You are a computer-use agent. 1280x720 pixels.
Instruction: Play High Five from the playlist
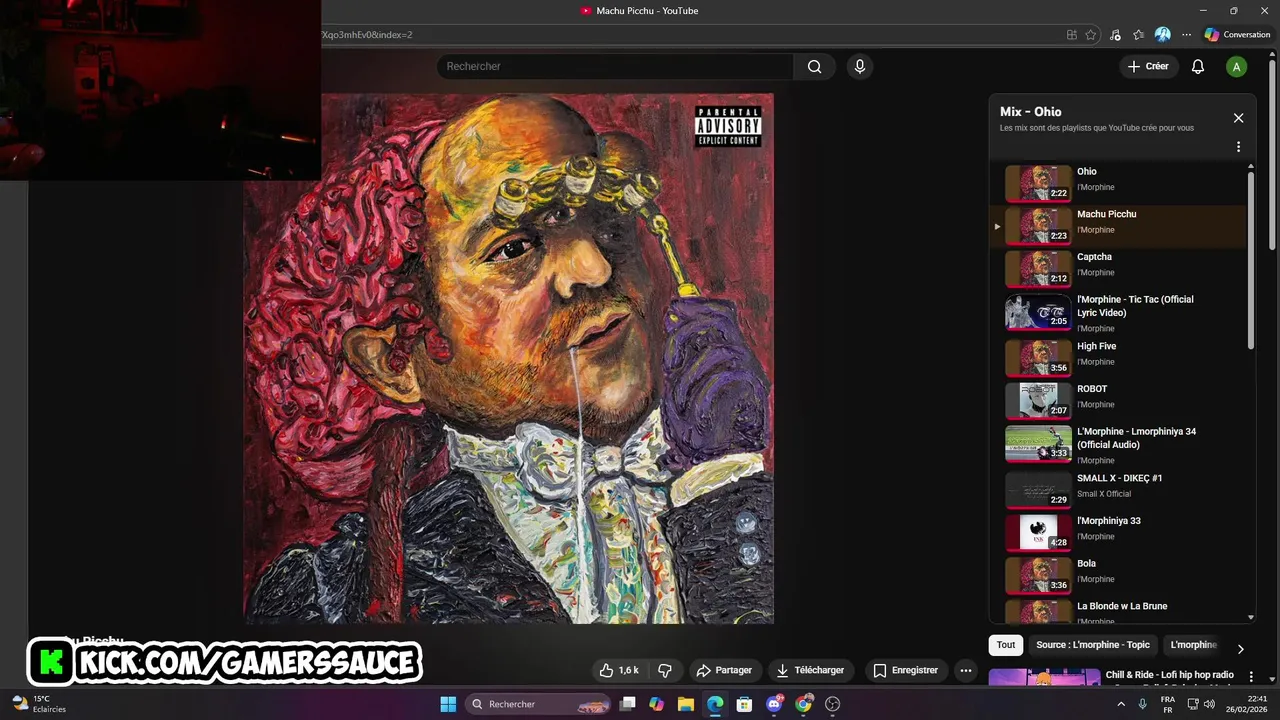[x=1120, y=357]
